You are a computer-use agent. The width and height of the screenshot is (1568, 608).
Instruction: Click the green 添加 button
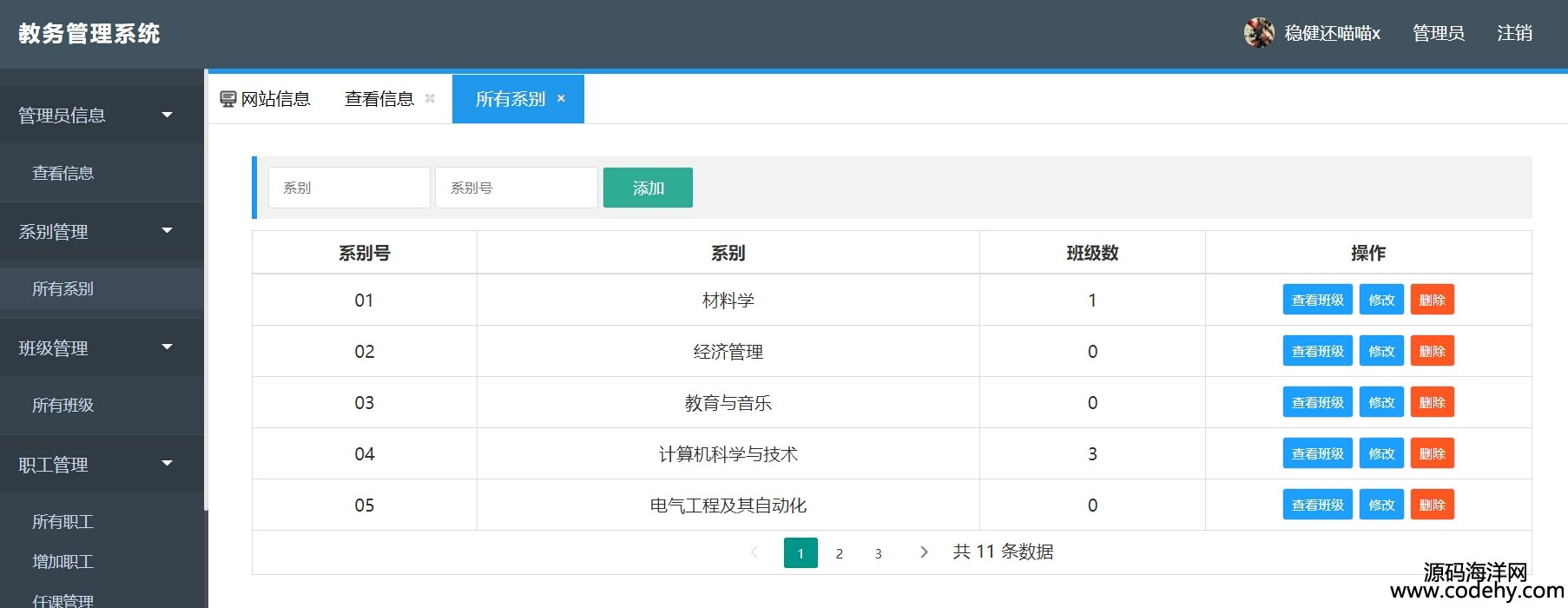click(648, 188)
